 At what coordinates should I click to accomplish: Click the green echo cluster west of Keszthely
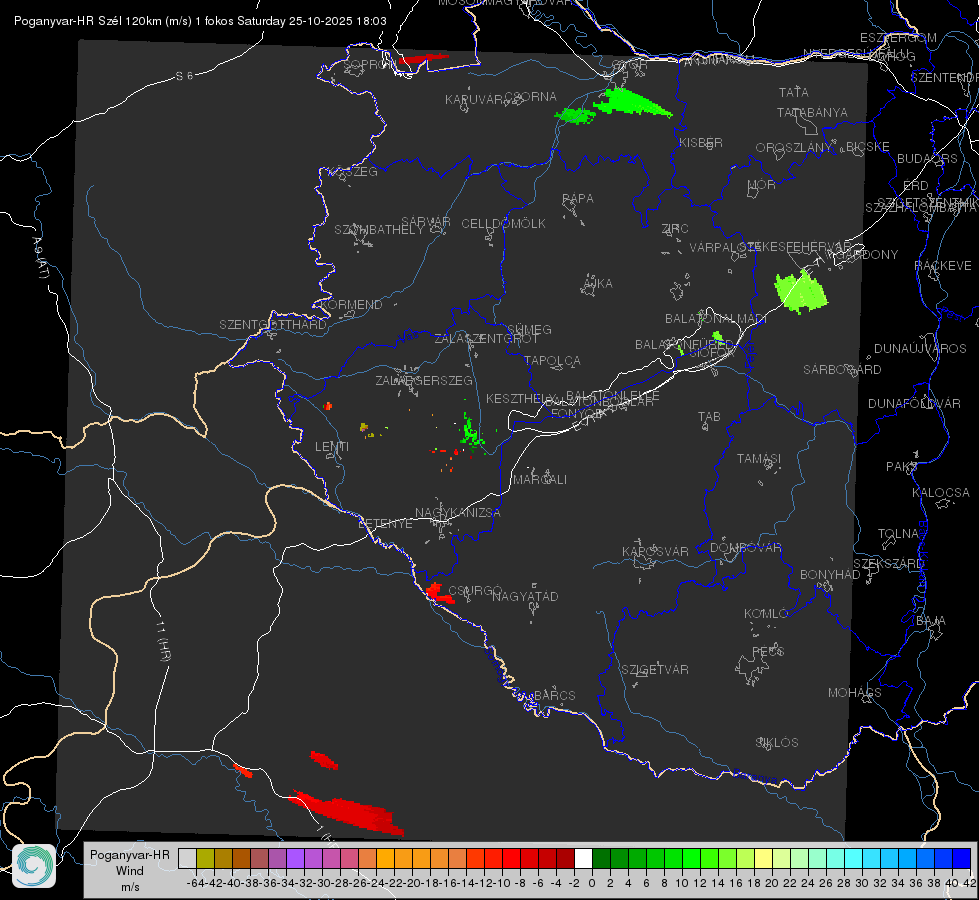[471, 431]
